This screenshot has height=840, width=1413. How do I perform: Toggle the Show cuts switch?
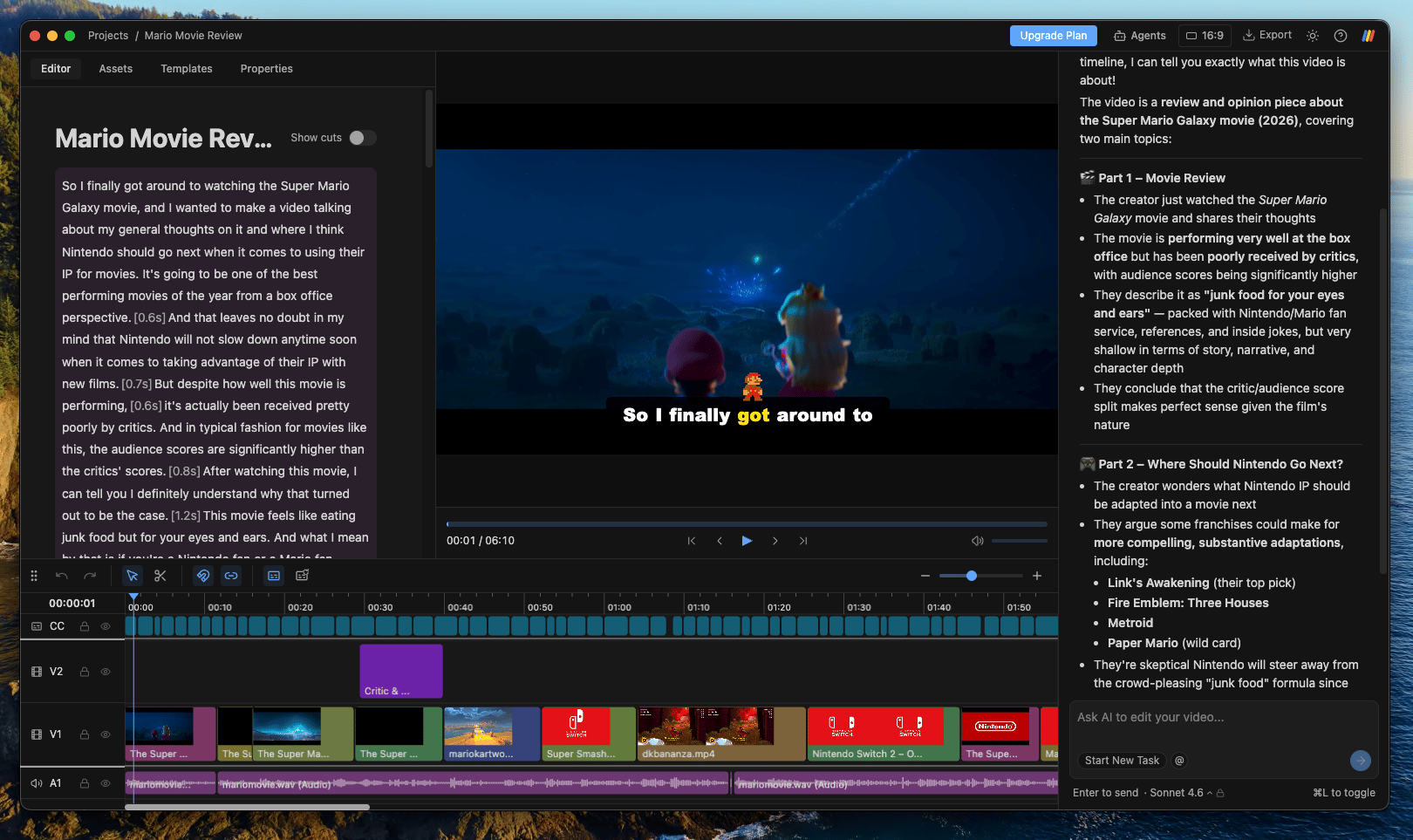(x=362, y=138)
